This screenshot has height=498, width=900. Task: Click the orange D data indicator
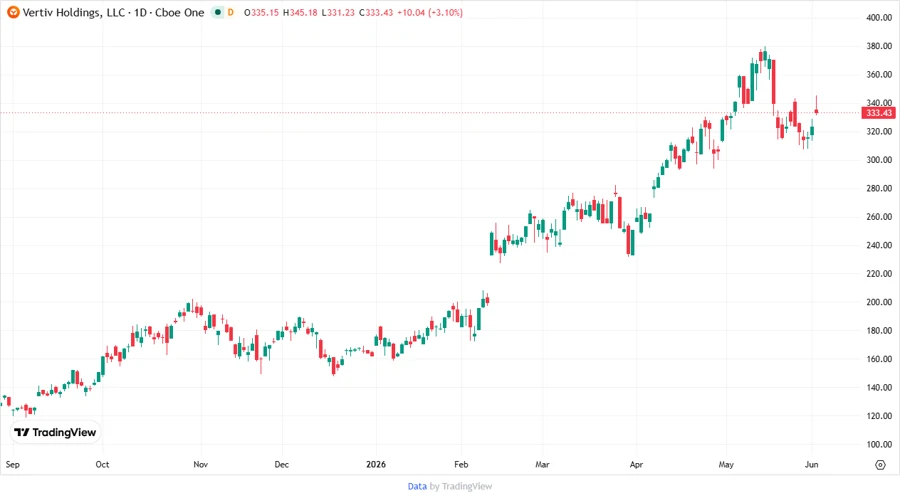231,12
